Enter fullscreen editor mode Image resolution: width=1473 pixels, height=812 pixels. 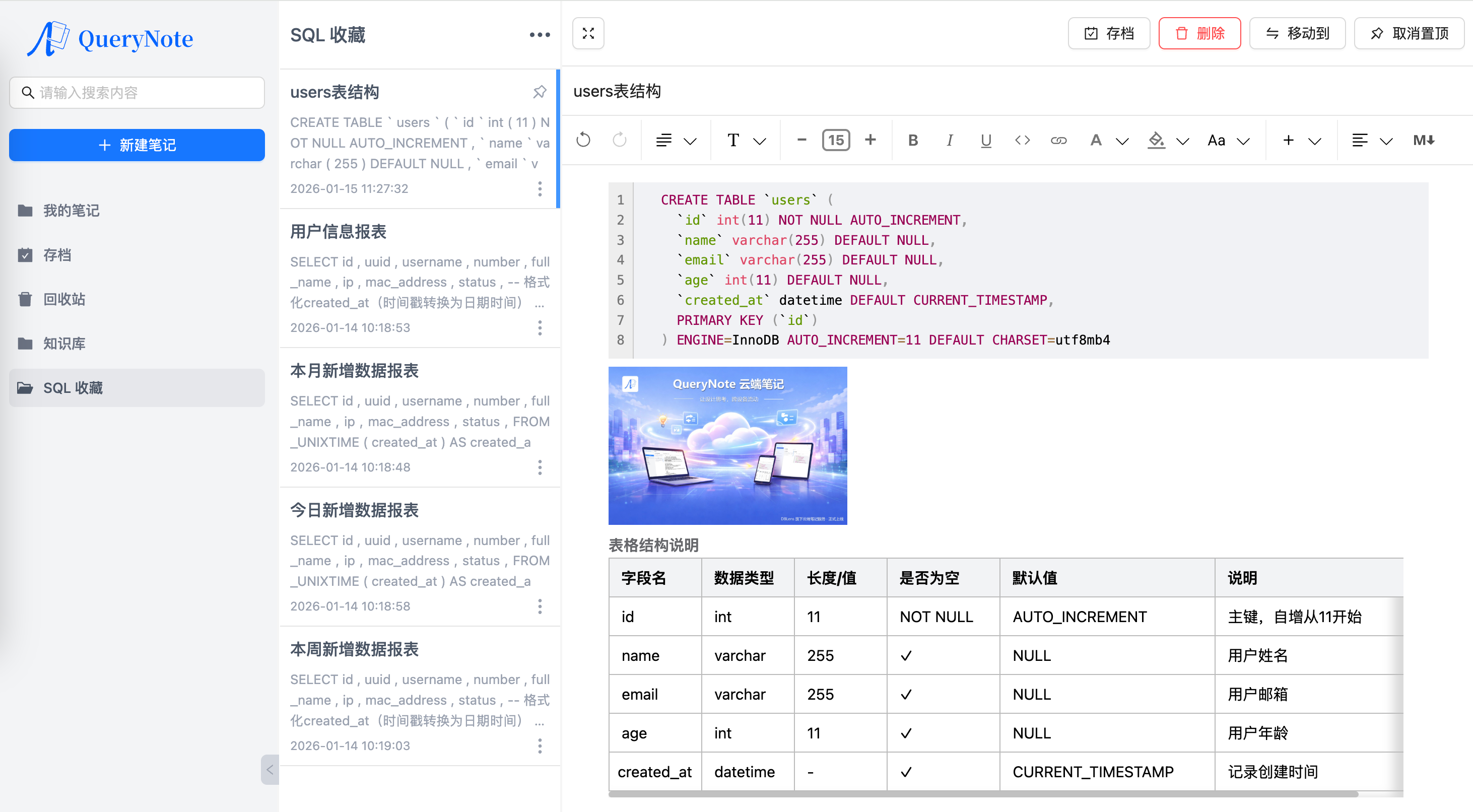tap(588, 33)
